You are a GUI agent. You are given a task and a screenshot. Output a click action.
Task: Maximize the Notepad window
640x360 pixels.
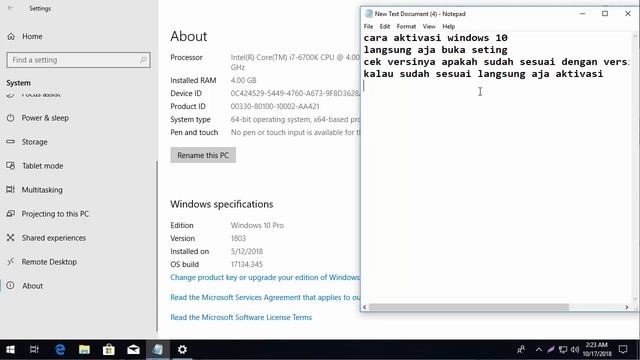tap(605, 13)
